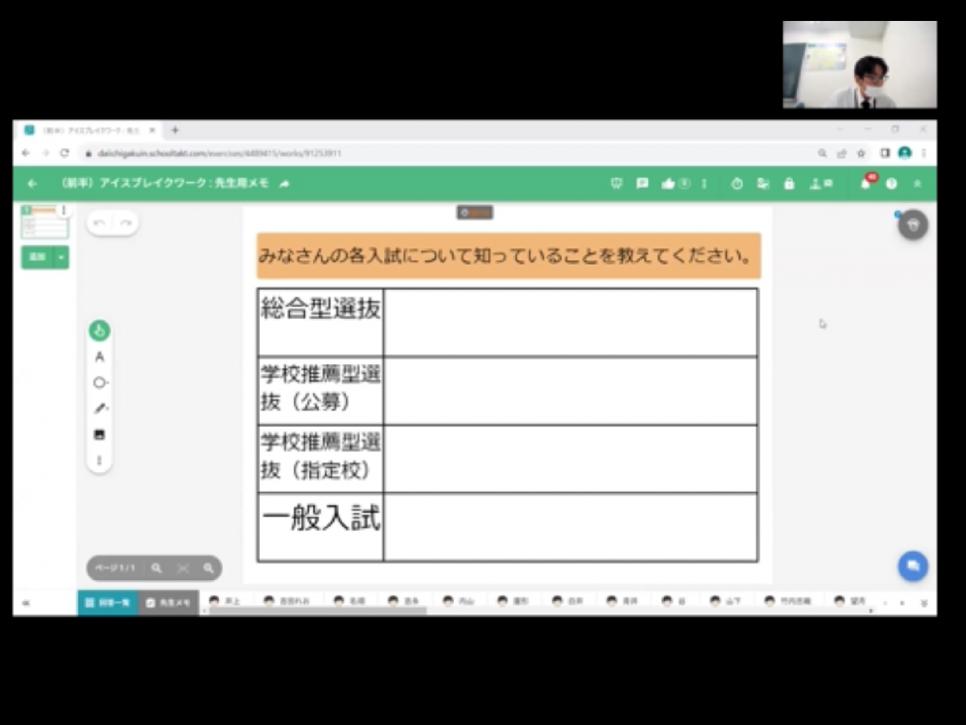
Task: Click the Insert image tool
Action: pos(99,435)
